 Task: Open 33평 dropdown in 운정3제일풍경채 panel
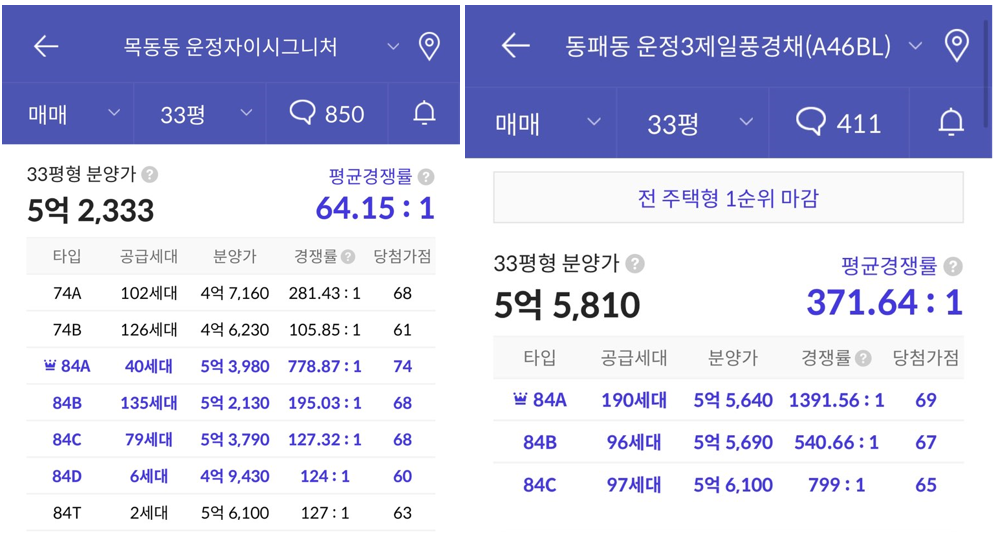click(x=692, y=123)
